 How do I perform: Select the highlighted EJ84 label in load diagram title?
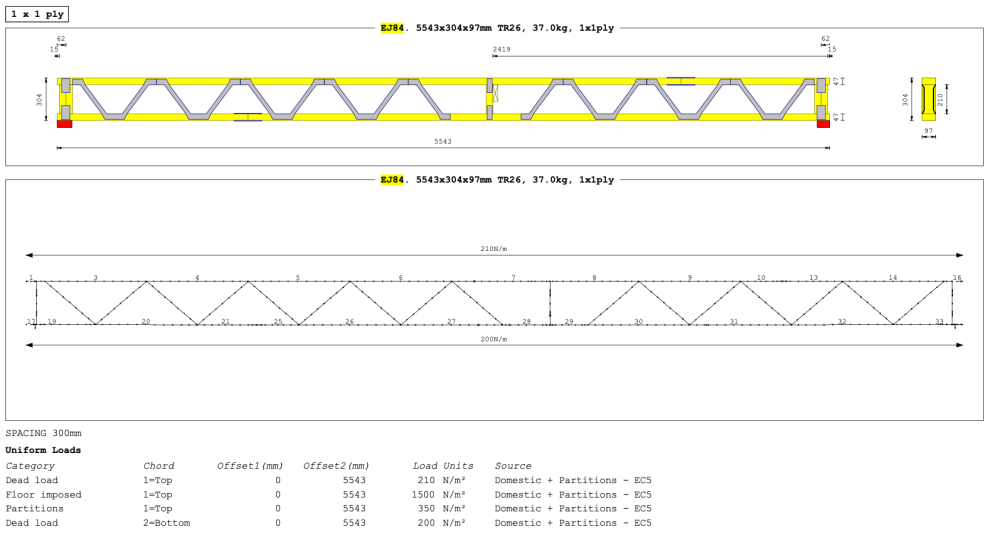(392, 180)
